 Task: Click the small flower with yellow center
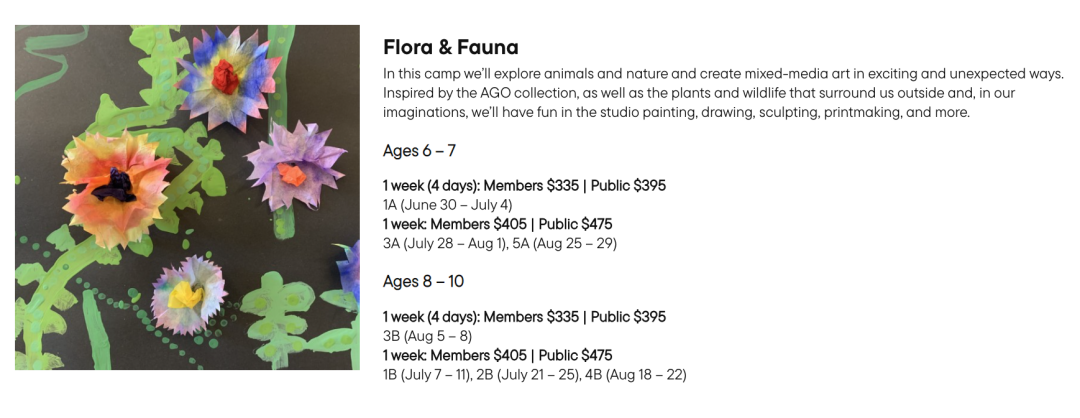(x=188, y=294)
